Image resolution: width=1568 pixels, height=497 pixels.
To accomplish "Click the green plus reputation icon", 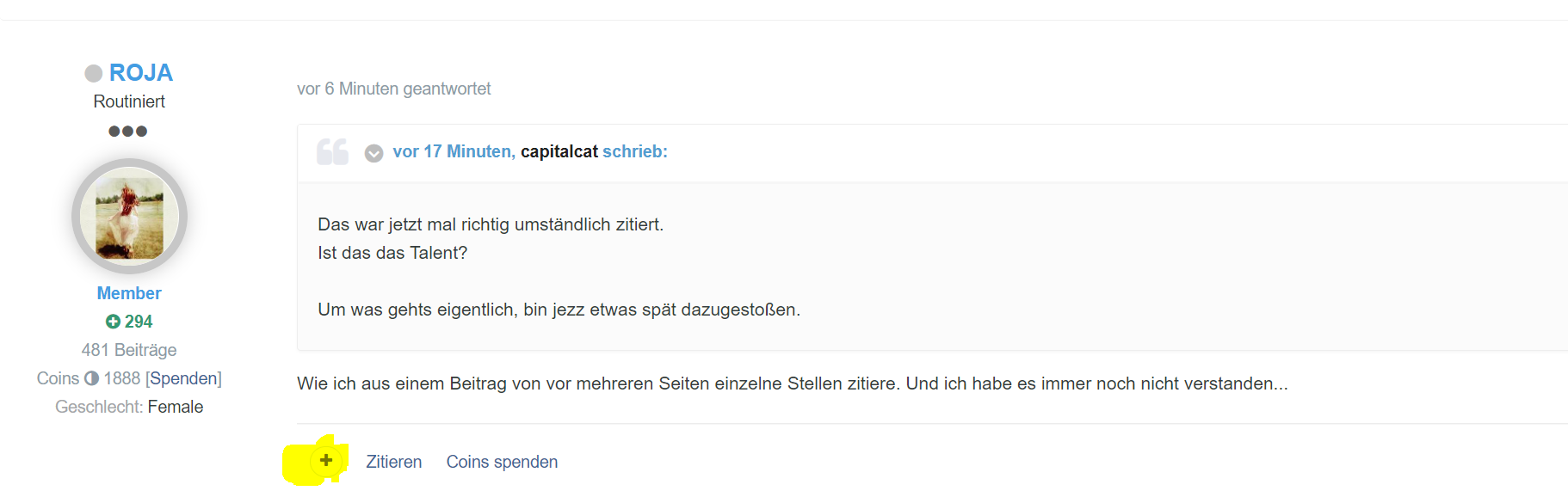I will tap(113, 322).
